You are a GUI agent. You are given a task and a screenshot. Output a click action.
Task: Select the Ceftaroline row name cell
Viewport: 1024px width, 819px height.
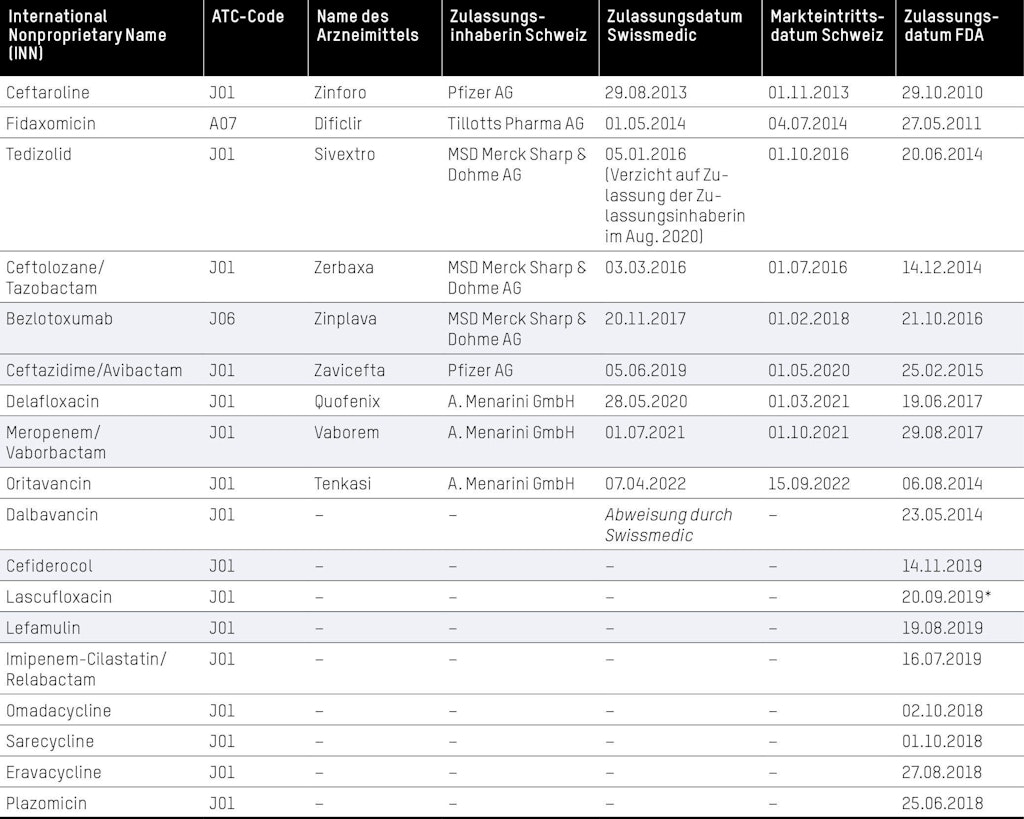point(48,93)
